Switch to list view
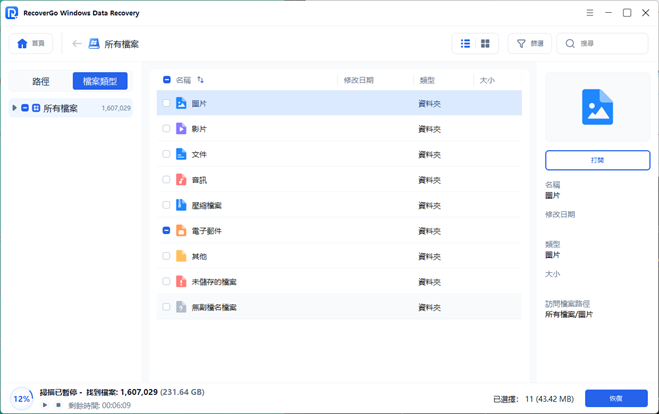 coord(465,44)
